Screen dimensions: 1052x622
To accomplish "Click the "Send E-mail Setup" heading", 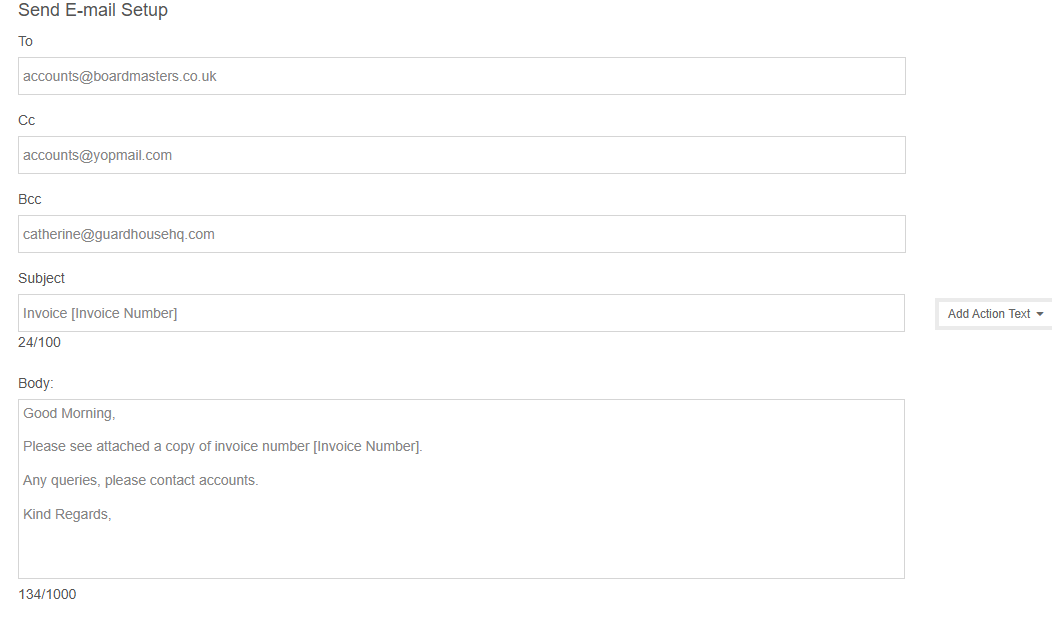I will (x=93, y=11).
